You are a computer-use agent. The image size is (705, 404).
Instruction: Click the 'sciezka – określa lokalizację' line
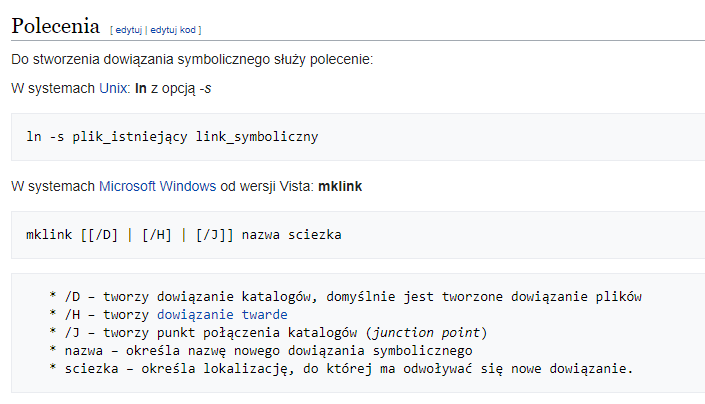(341, 369)
